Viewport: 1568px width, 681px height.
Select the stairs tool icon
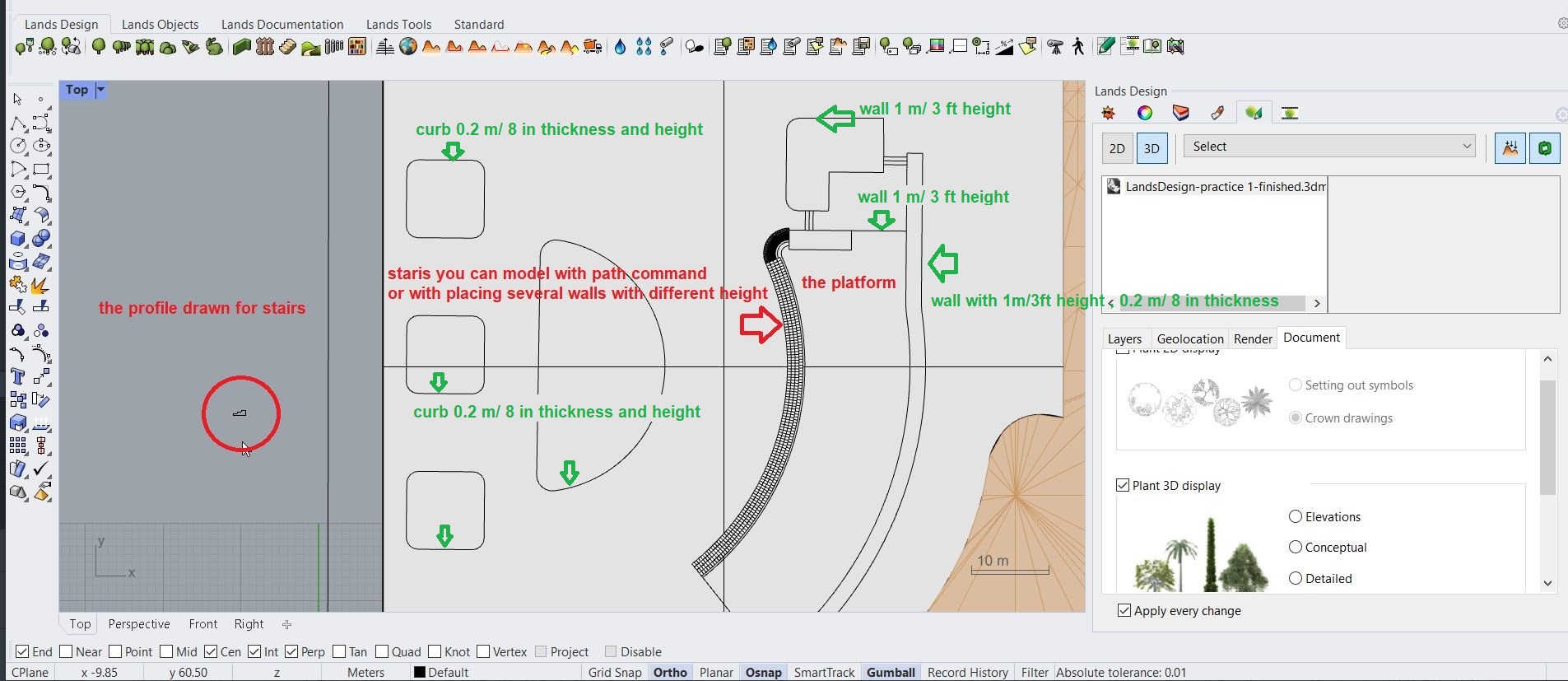point(287,46)
